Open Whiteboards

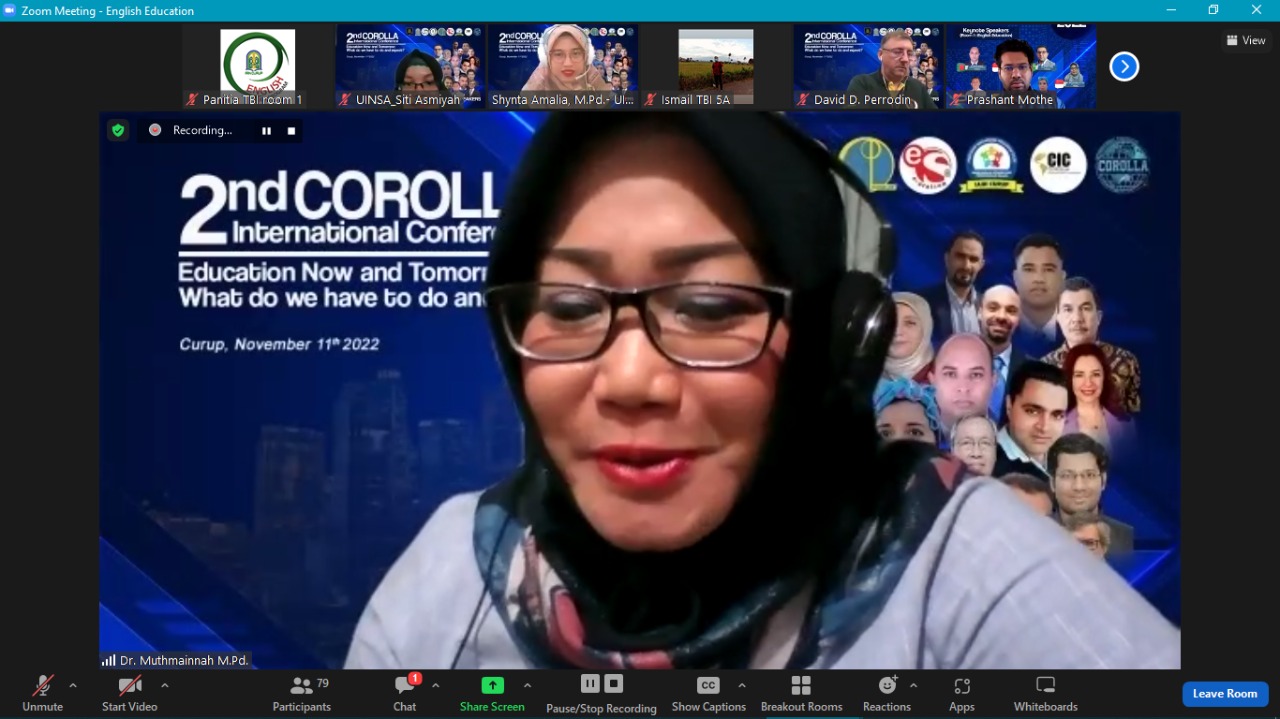[x=1045, y=693]
